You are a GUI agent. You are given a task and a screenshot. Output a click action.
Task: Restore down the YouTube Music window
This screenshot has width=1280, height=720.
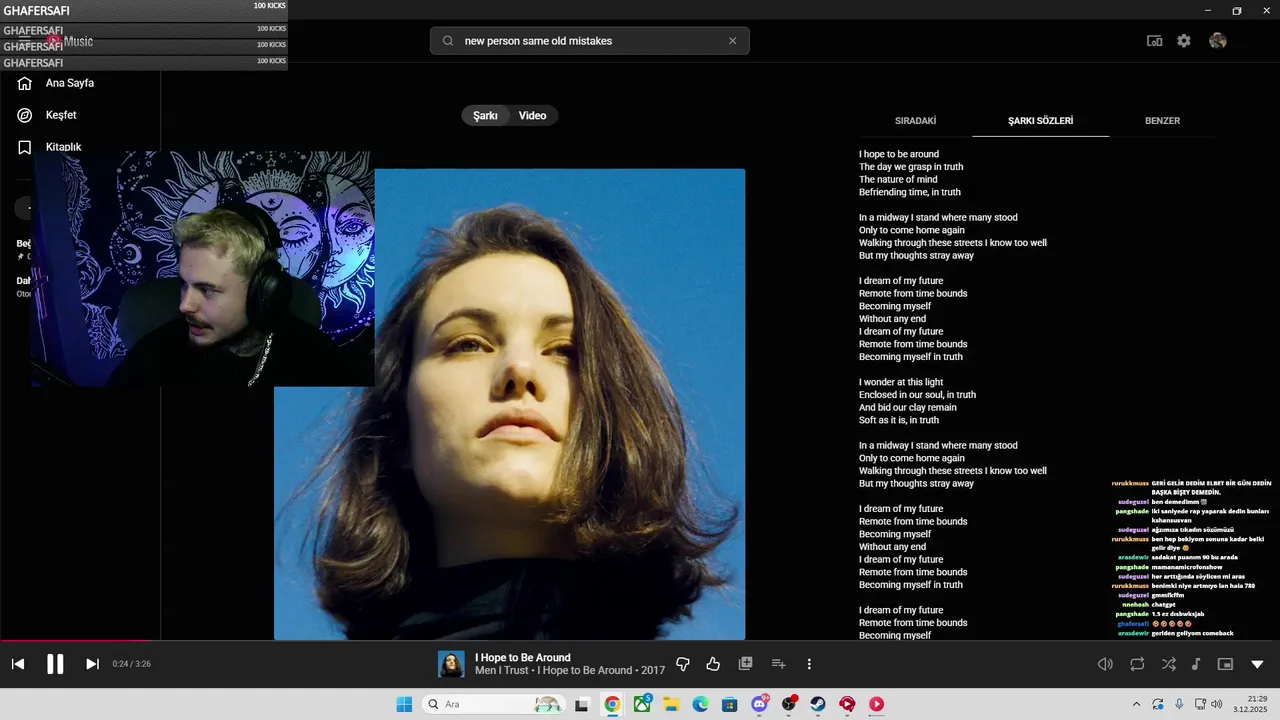tap(1237, 10)
